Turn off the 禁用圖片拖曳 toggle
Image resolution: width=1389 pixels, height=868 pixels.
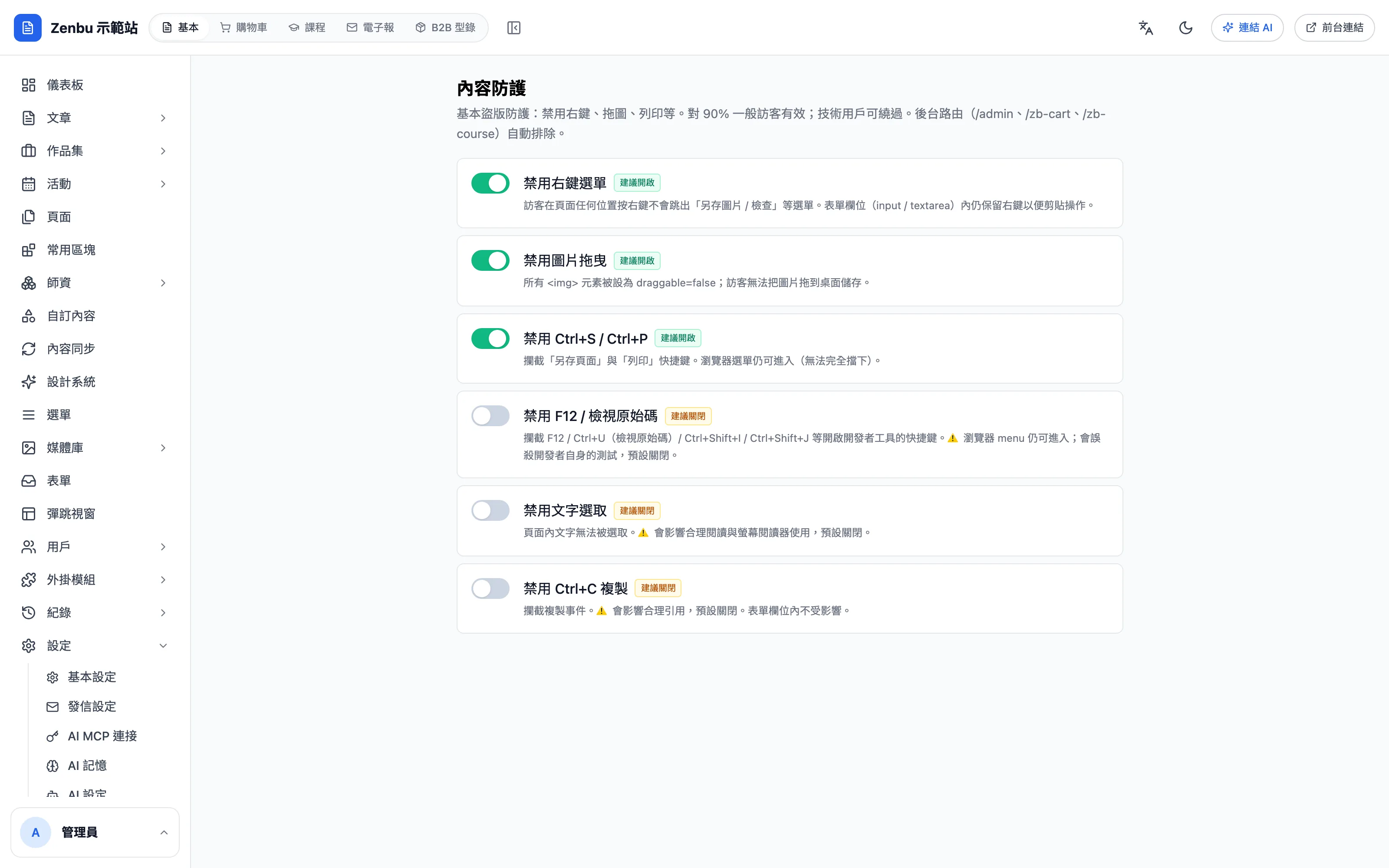coord(490,261)
